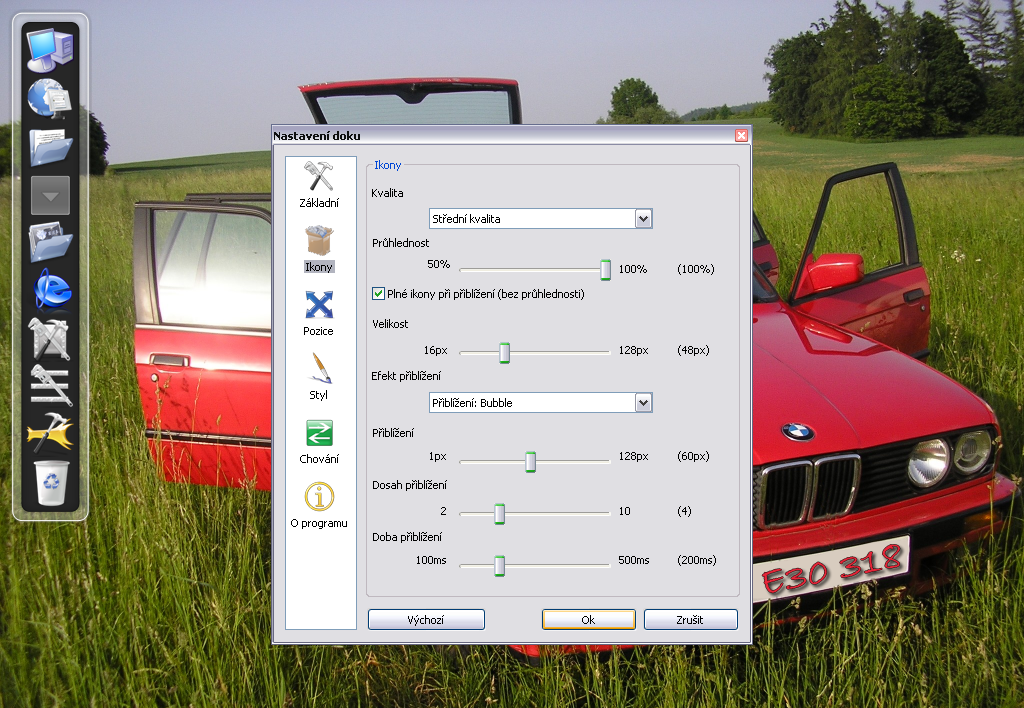Open the network globe icon in dock
This screenshot has height=708, width=1024.
[x=50, y=99]
